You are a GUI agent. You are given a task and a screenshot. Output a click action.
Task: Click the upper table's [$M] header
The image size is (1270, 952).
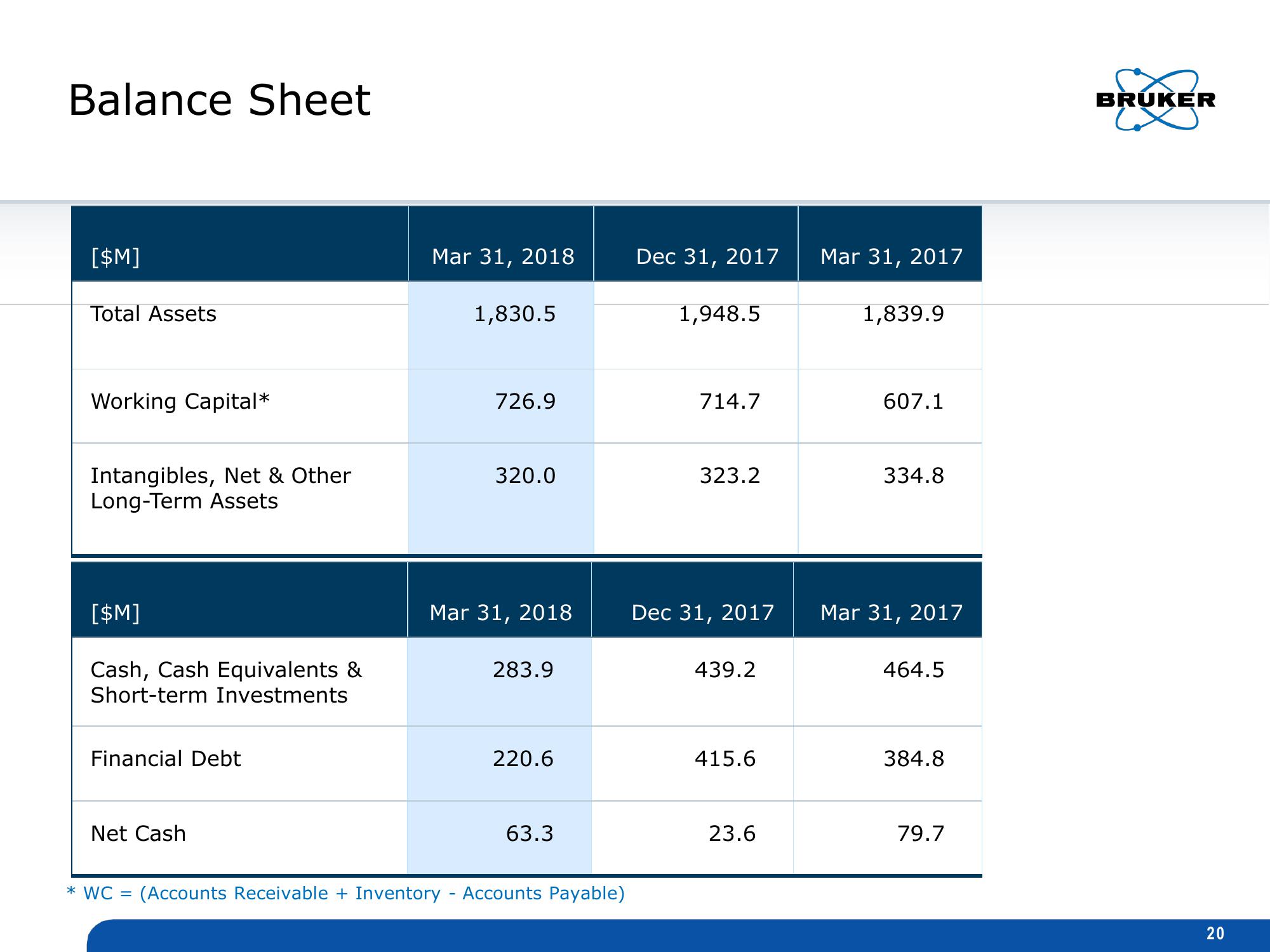(x=115, y=257)
